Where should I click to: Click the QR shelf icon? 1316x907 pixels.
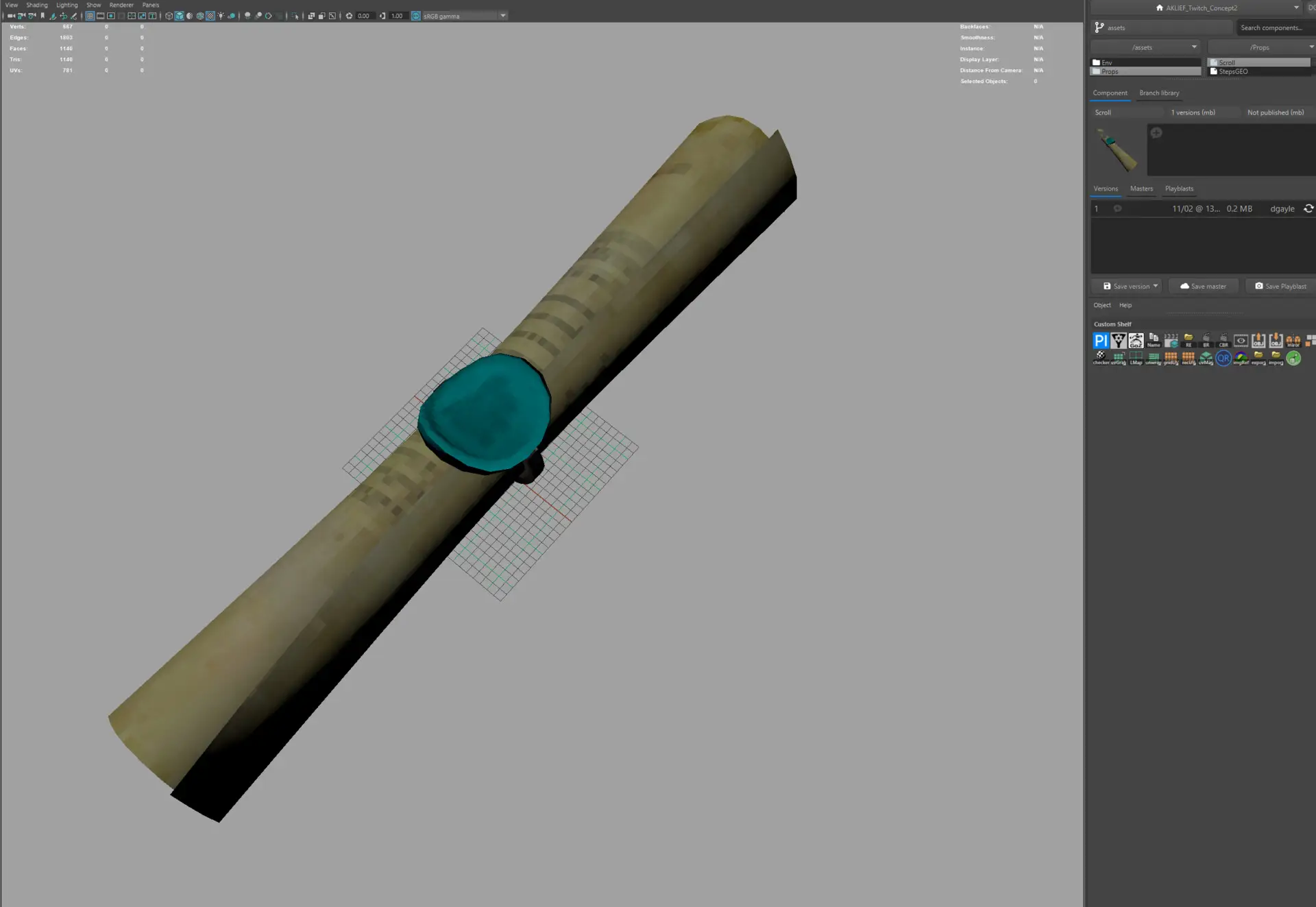point(1223,358)
